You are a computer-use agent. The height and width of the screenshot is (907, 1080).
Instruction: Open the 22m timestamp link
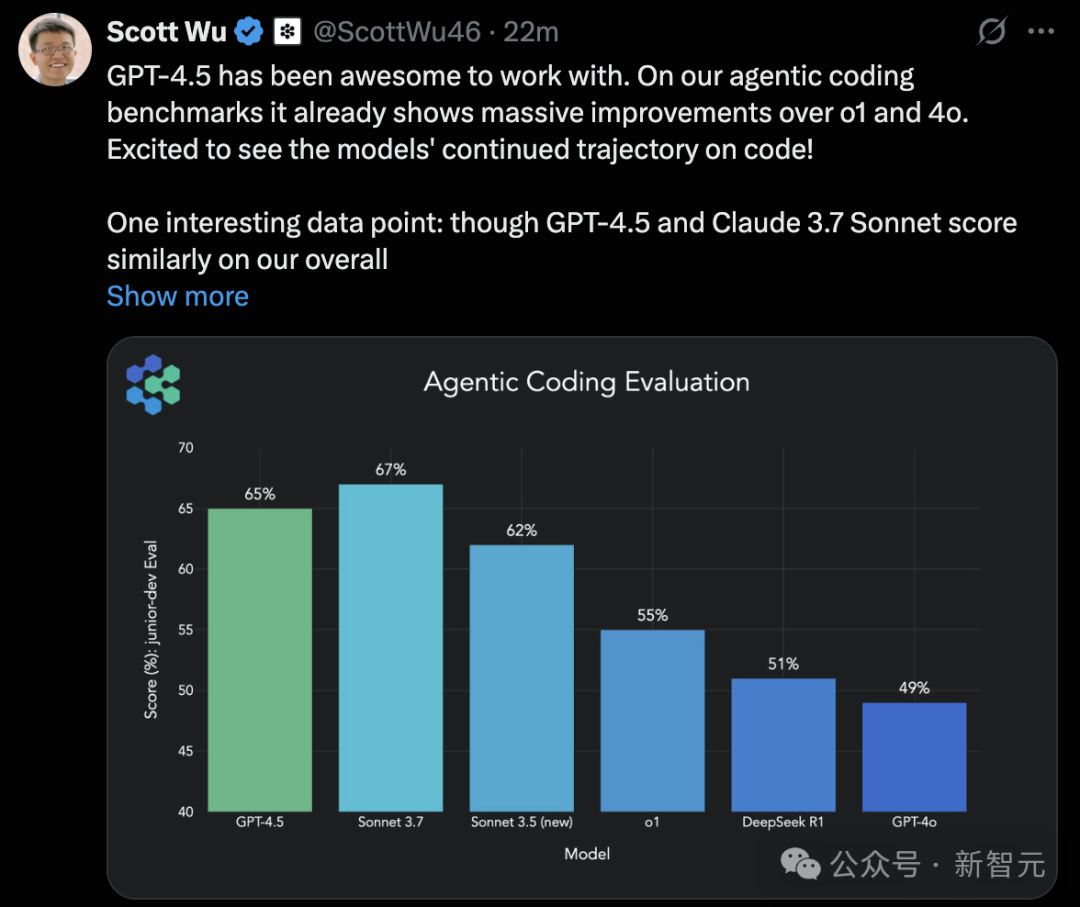(530, 32)
